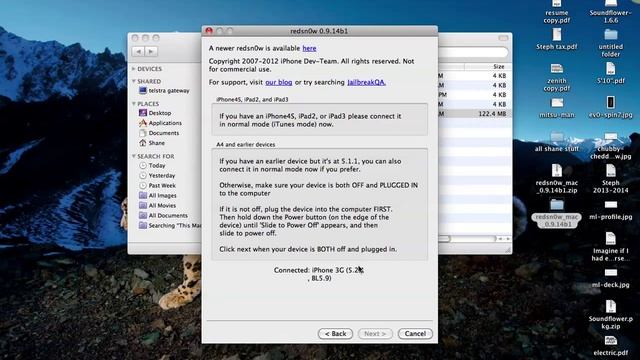Collapse the SHARED section in Finder
Viewport: 640px width, 360px height.
(133, 81)
